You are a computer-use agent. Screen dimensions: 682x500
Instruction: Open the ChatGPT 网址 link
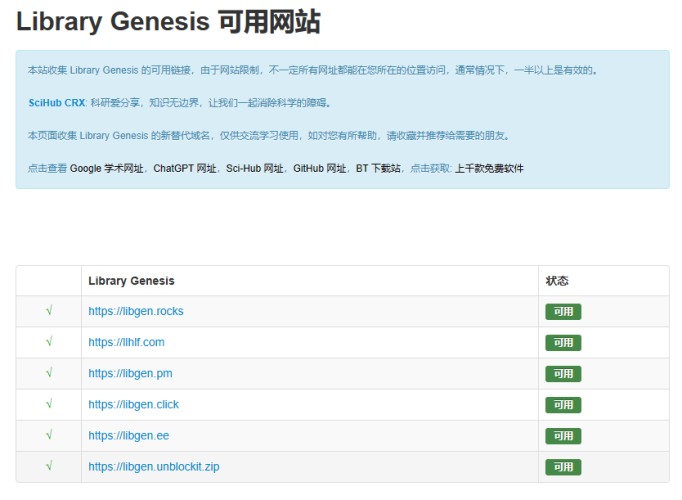click(x=185, y=168)
